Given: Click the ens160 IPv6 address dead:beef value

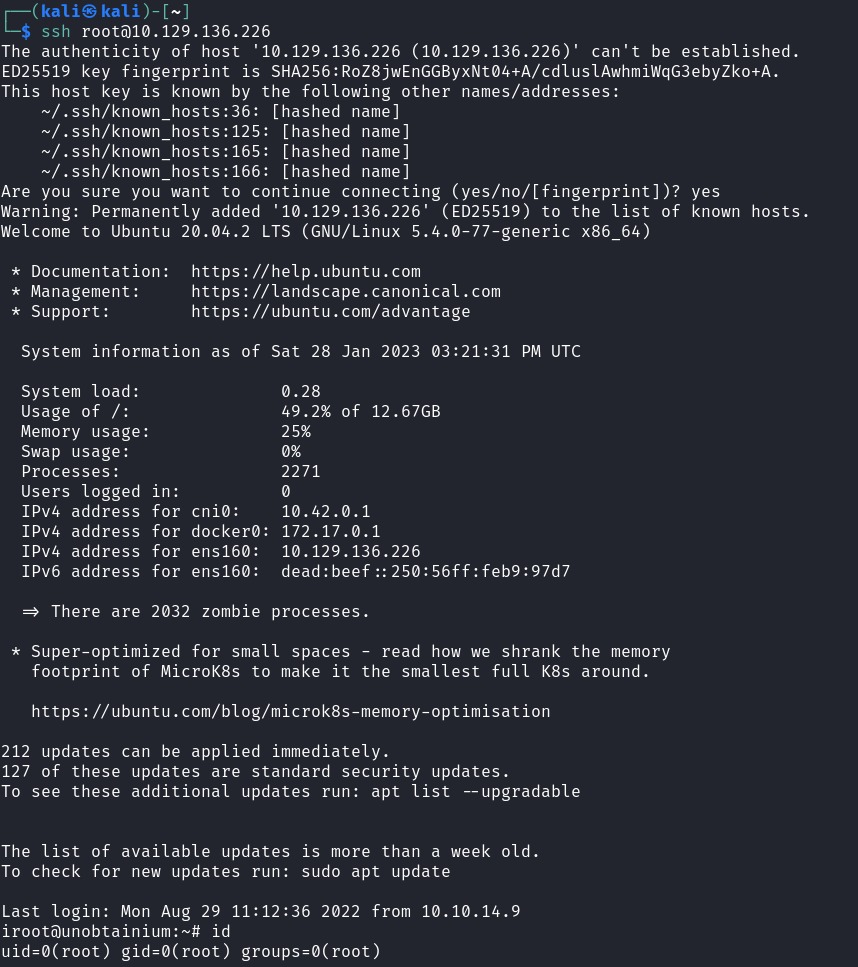Looking at the screenshot, I should (x=425, y=572).
